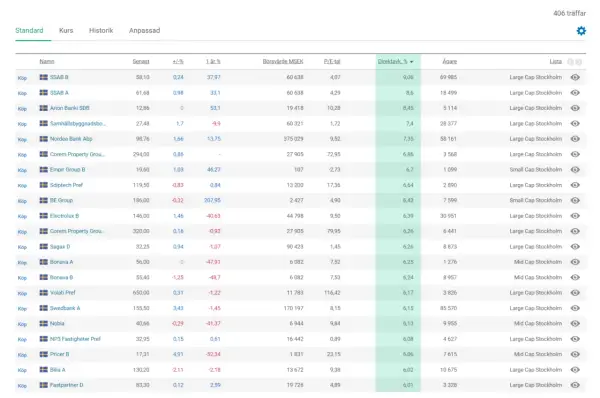The width and height of the screenshot is (600, 398).
Task: Click eye icon in Bonava B row
Action: 575,277
